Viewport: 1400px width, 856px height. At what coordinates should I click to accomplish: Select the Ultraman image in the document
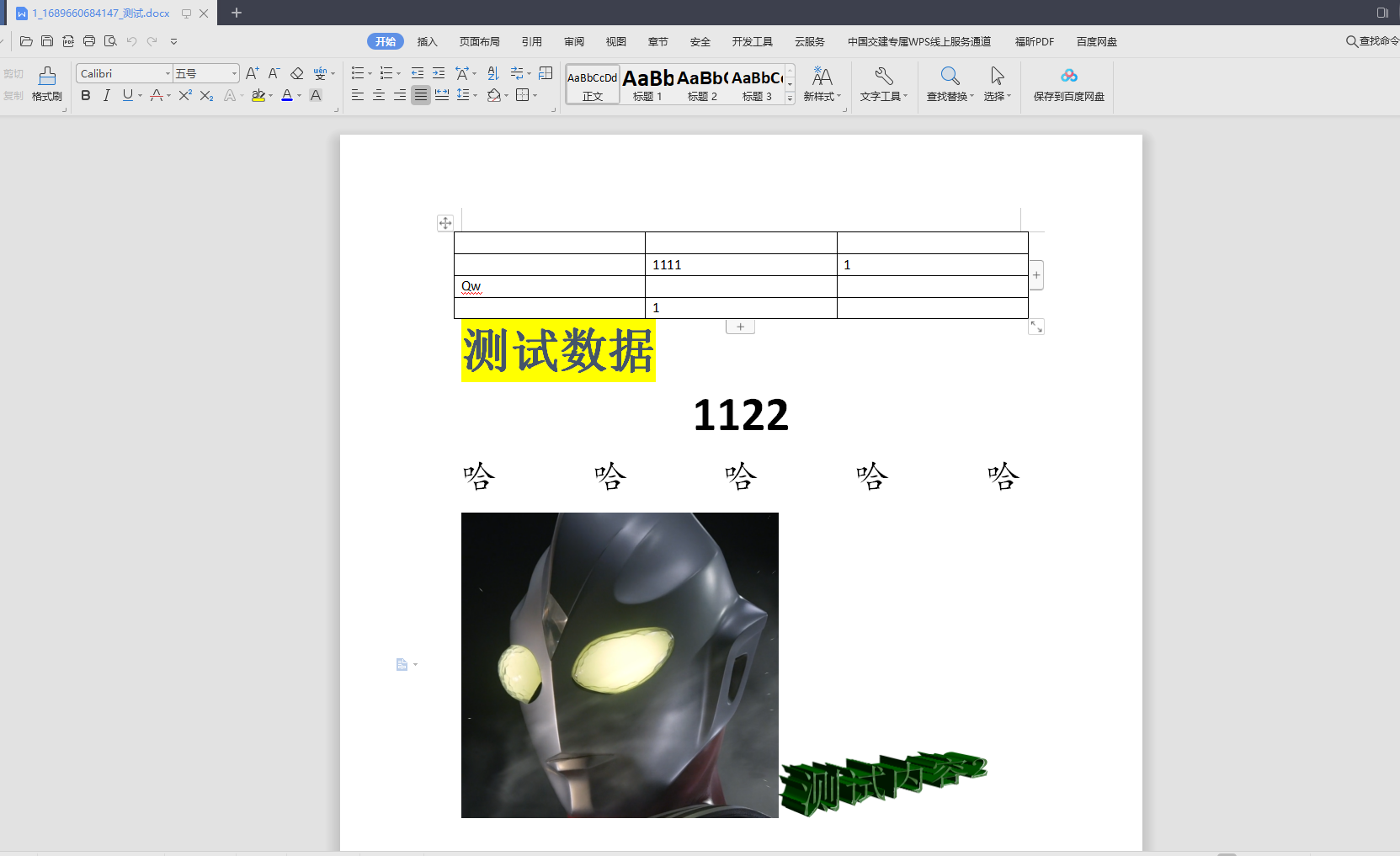[620, 665]
